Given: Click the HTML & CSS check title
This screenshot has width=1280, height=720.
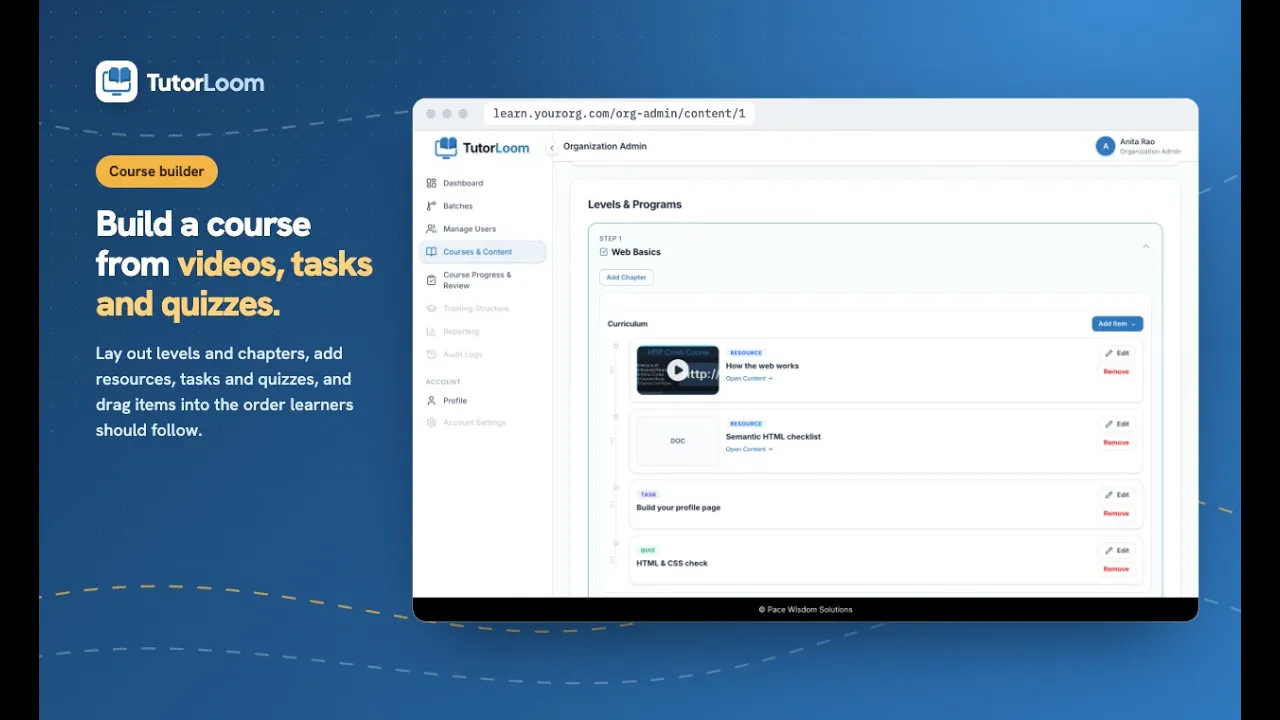Looking at the screenshot, I should [x=672, y=564].
